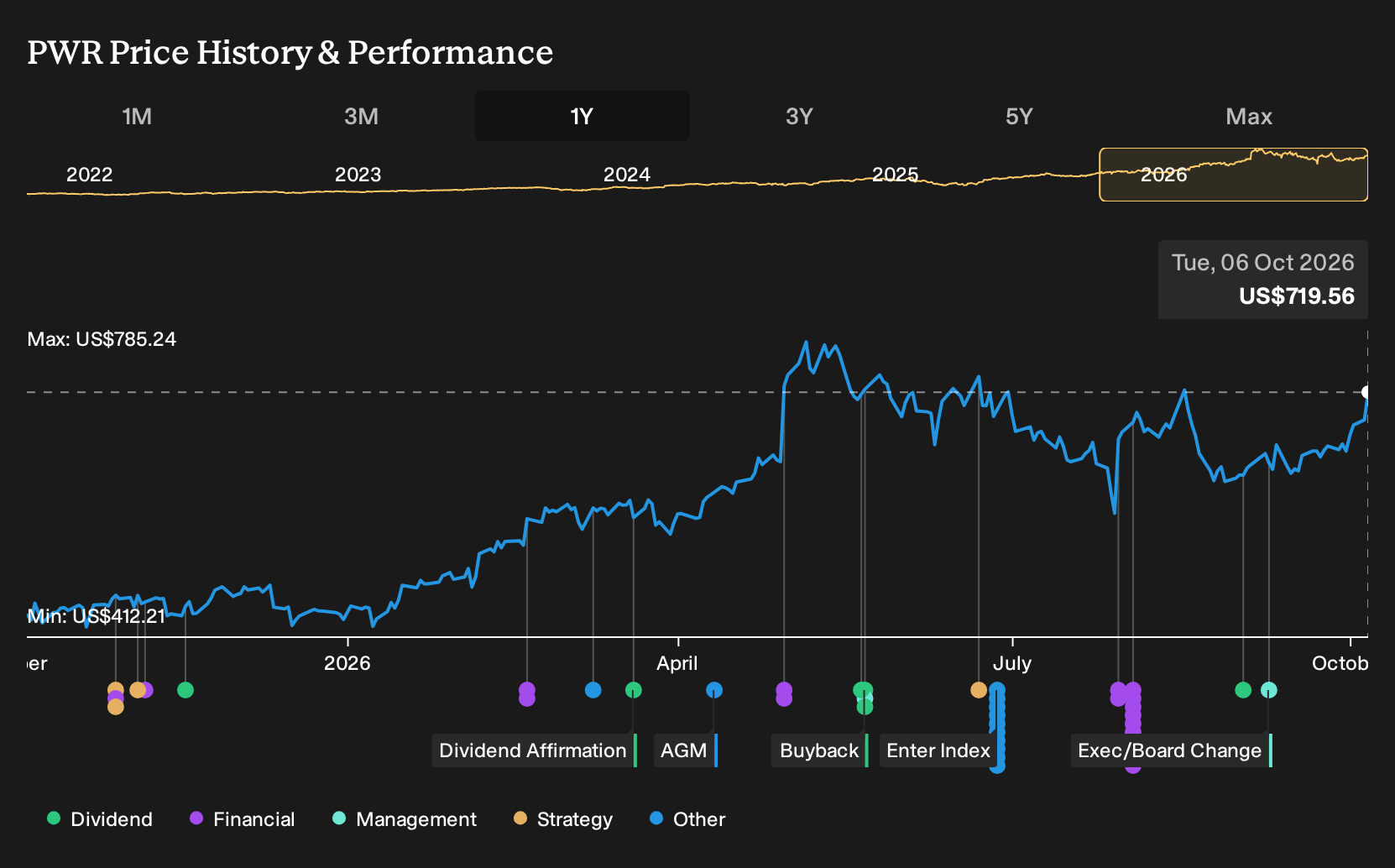The height and width of the screenshot is (868, 1395).
Task: Click the 2025 label in the overview chart
Action: 896,175
